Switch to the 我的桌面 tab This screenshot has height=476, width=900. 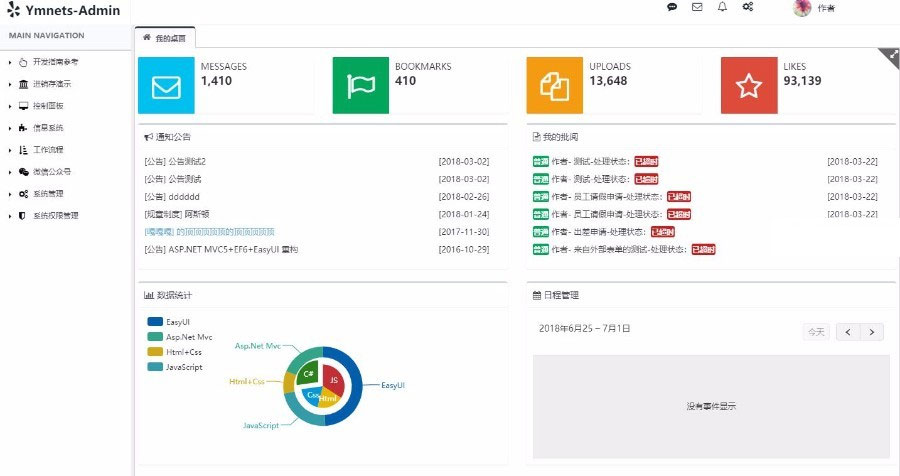point(167,38)
